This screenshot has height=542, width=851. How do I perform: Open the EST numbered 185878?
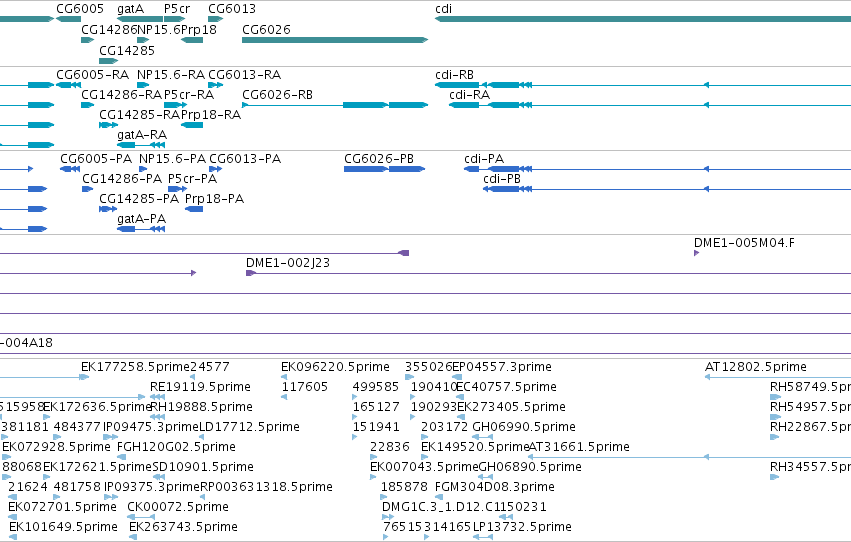pos(404,487)
